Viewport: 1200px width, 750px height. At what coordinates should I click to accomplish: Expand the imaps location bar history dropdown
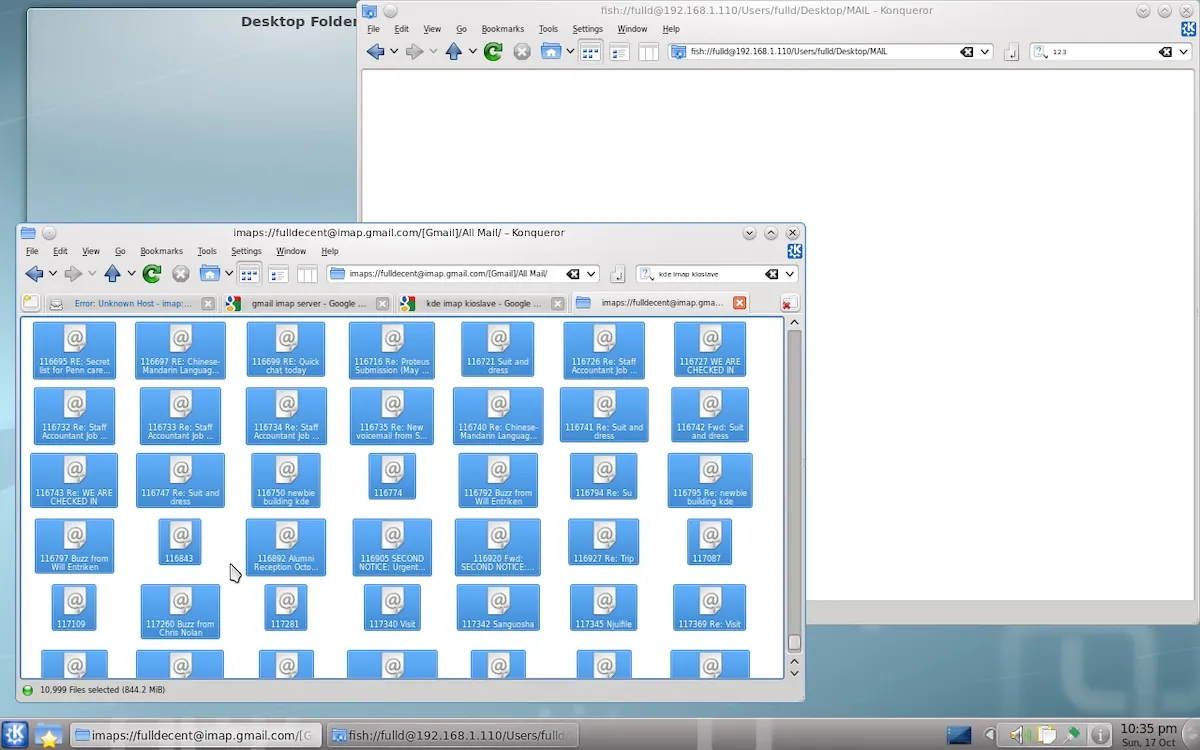[x=591, y=274]
